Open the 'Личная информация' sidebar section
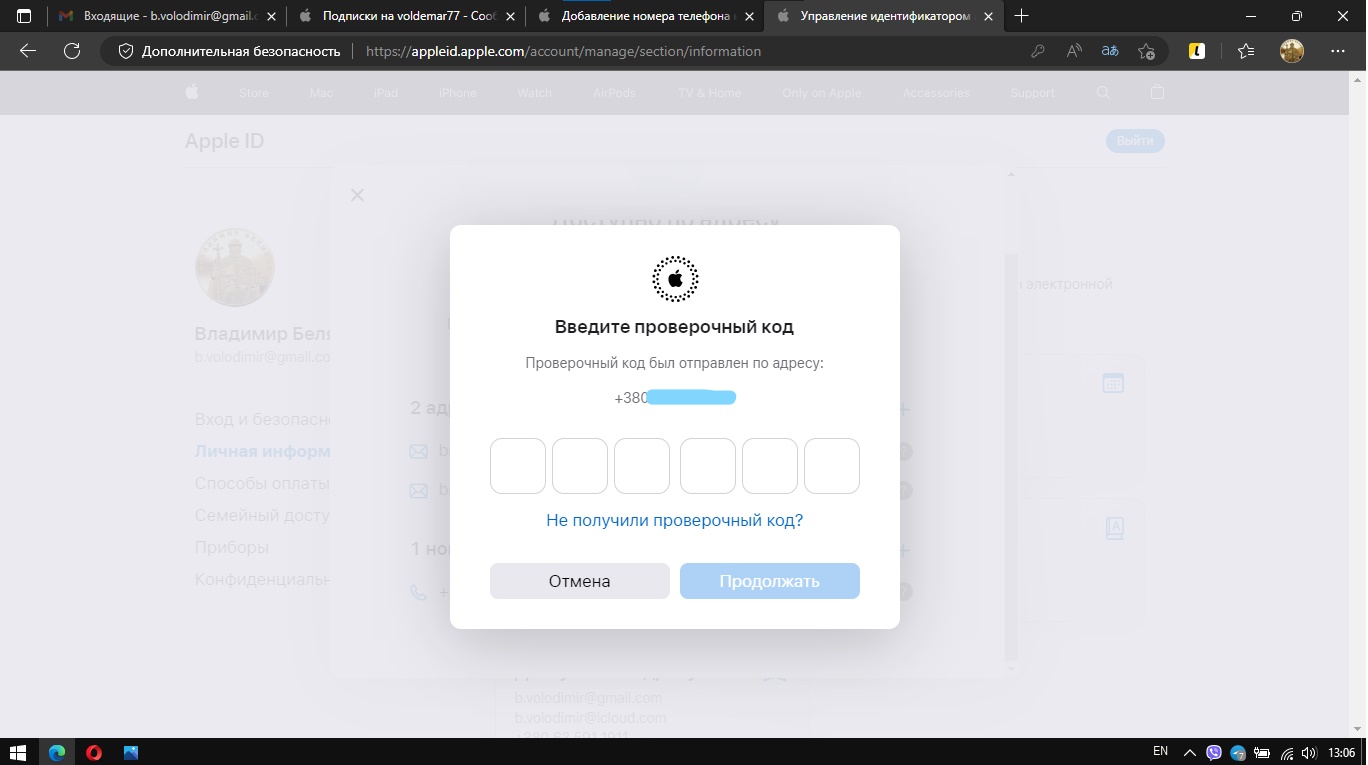 [x=262, y=451]
